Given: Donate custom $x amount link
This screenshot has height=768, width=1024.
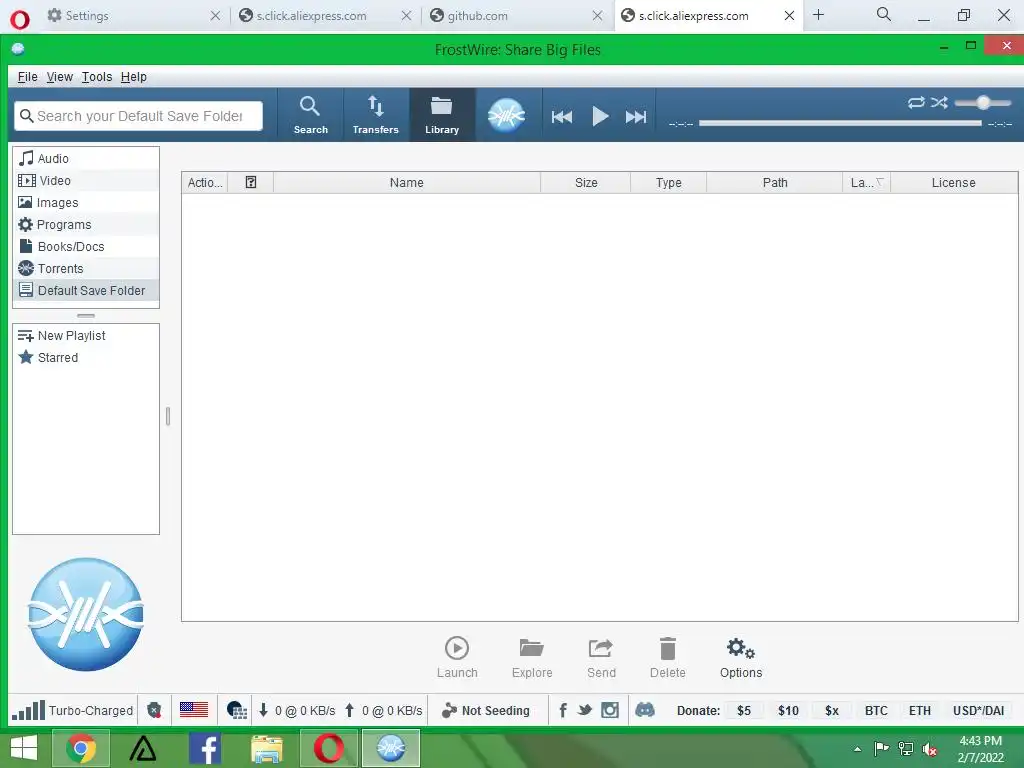Looking at the screenshot, I should (x=831, y=711).
